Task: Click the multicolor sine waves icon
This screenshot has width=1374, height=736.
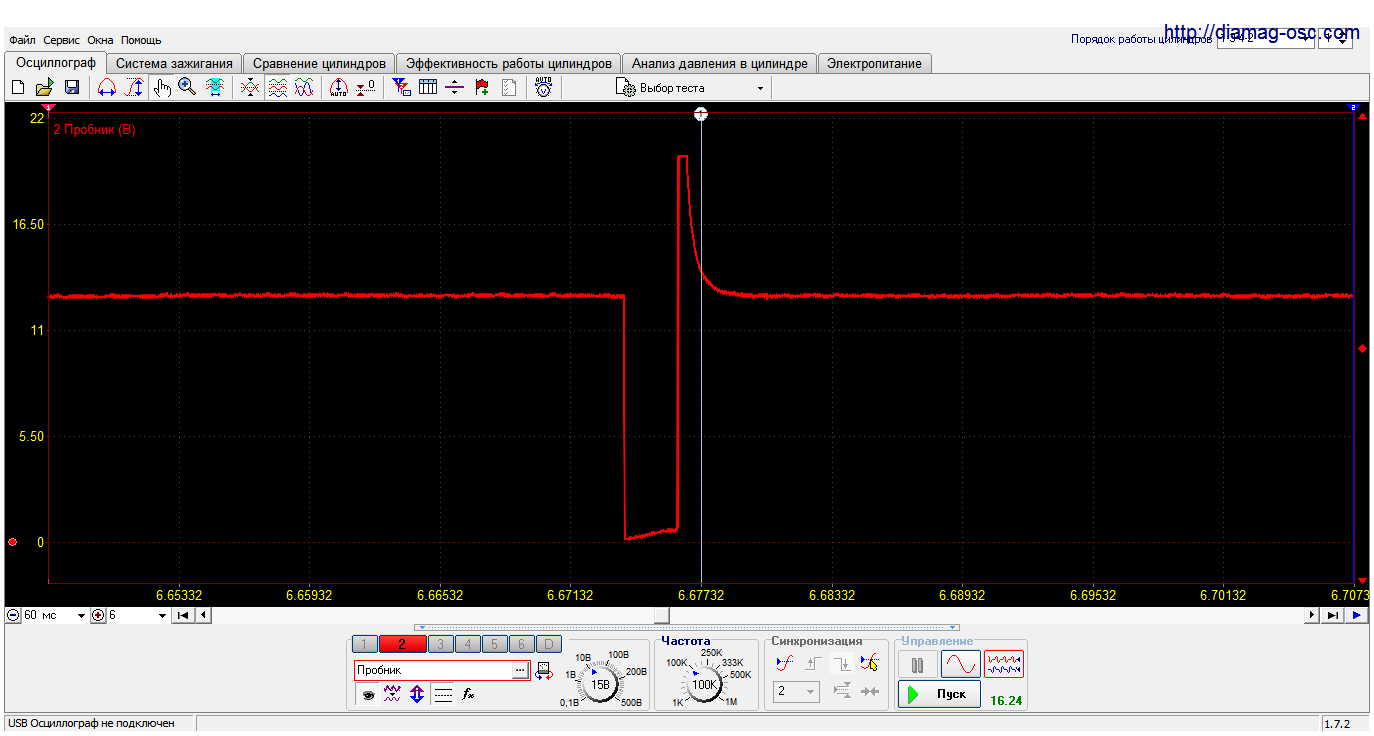Action: 304,88
